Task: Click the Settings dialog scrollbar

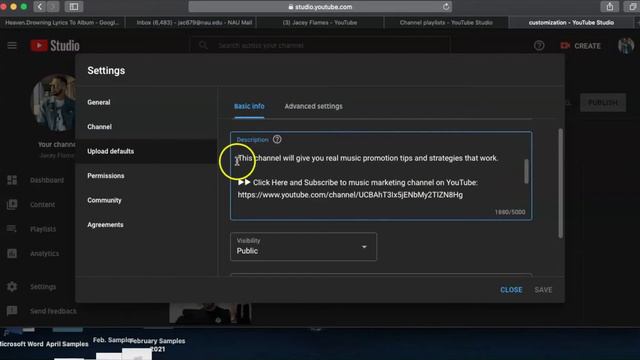Action: pos(560,183)
